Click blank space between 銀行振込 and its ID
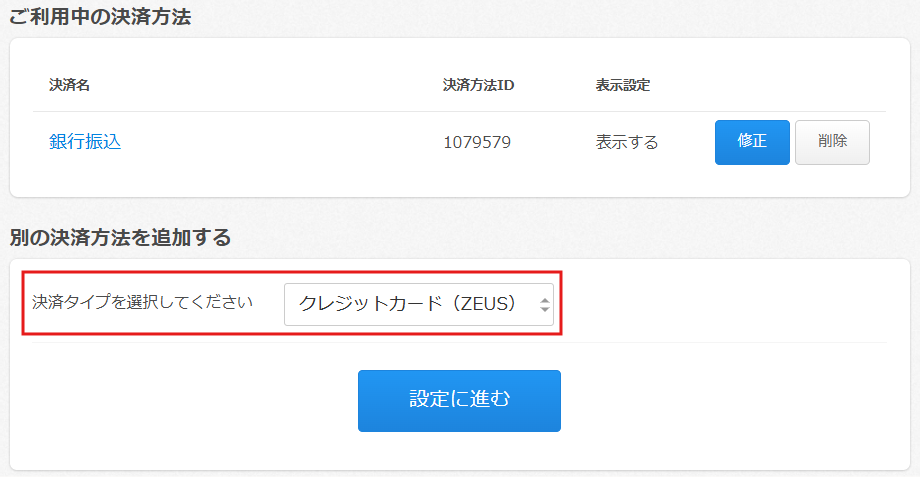 click(x=280, y=142)
